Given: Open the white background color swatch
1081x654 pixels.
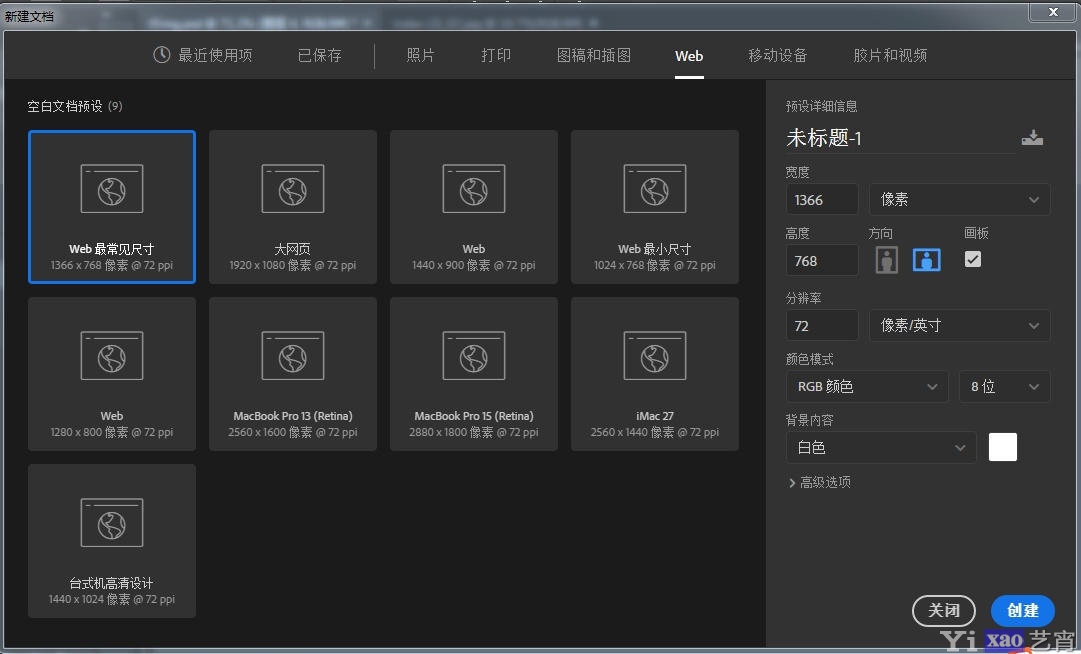Looking at the screenshot, I should [1002, 447].
